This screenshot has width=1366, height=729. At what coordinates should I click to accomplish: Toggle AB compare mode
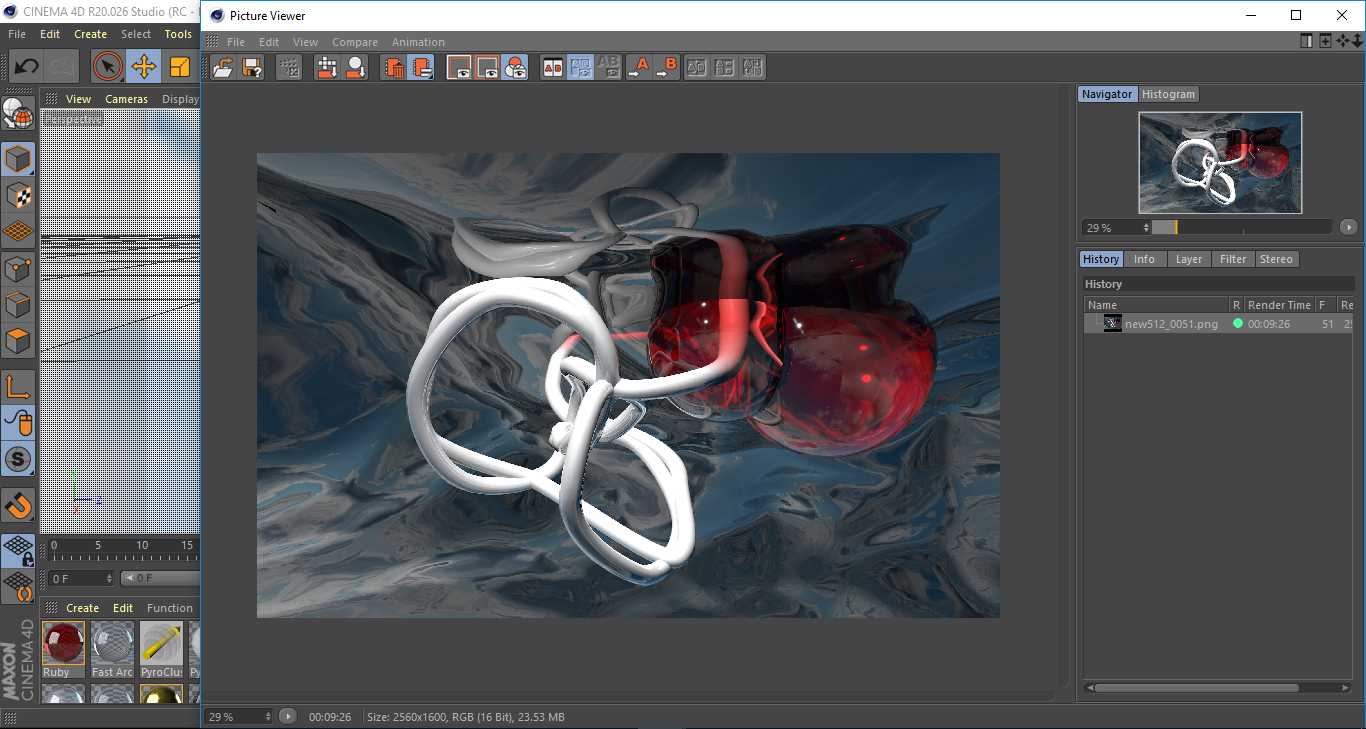point(552,67)
